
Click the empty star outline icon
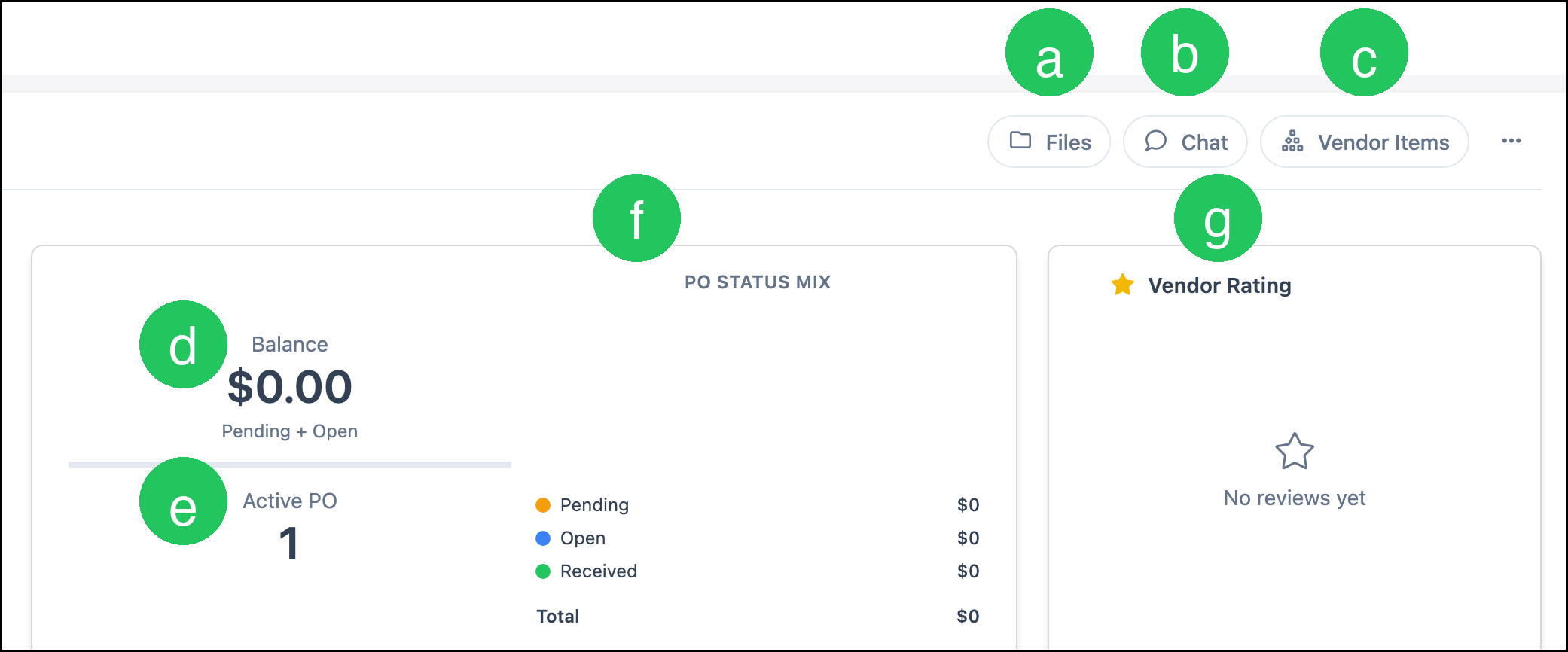coord(1295,451)
